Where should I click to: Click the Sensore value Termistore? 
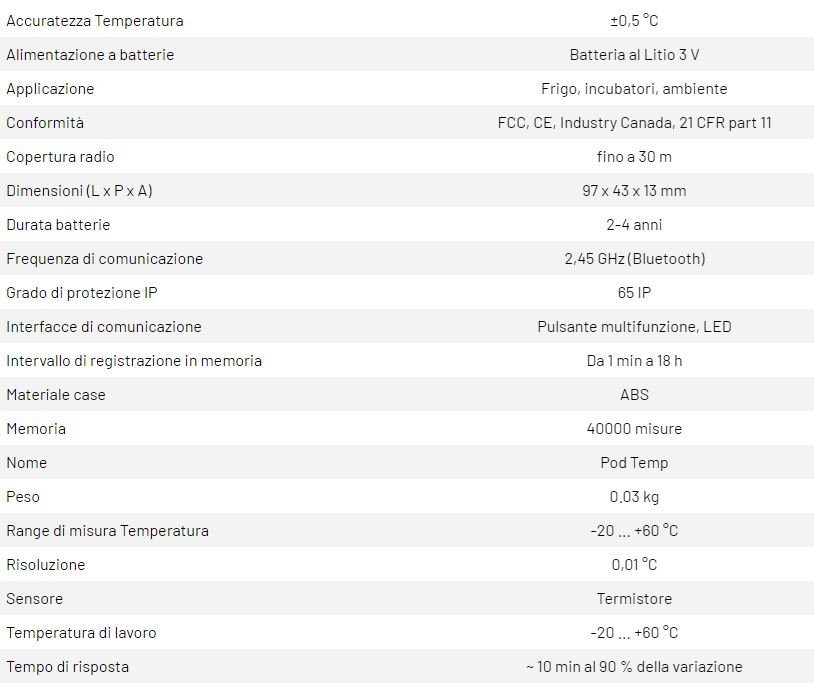click(634, 599)
